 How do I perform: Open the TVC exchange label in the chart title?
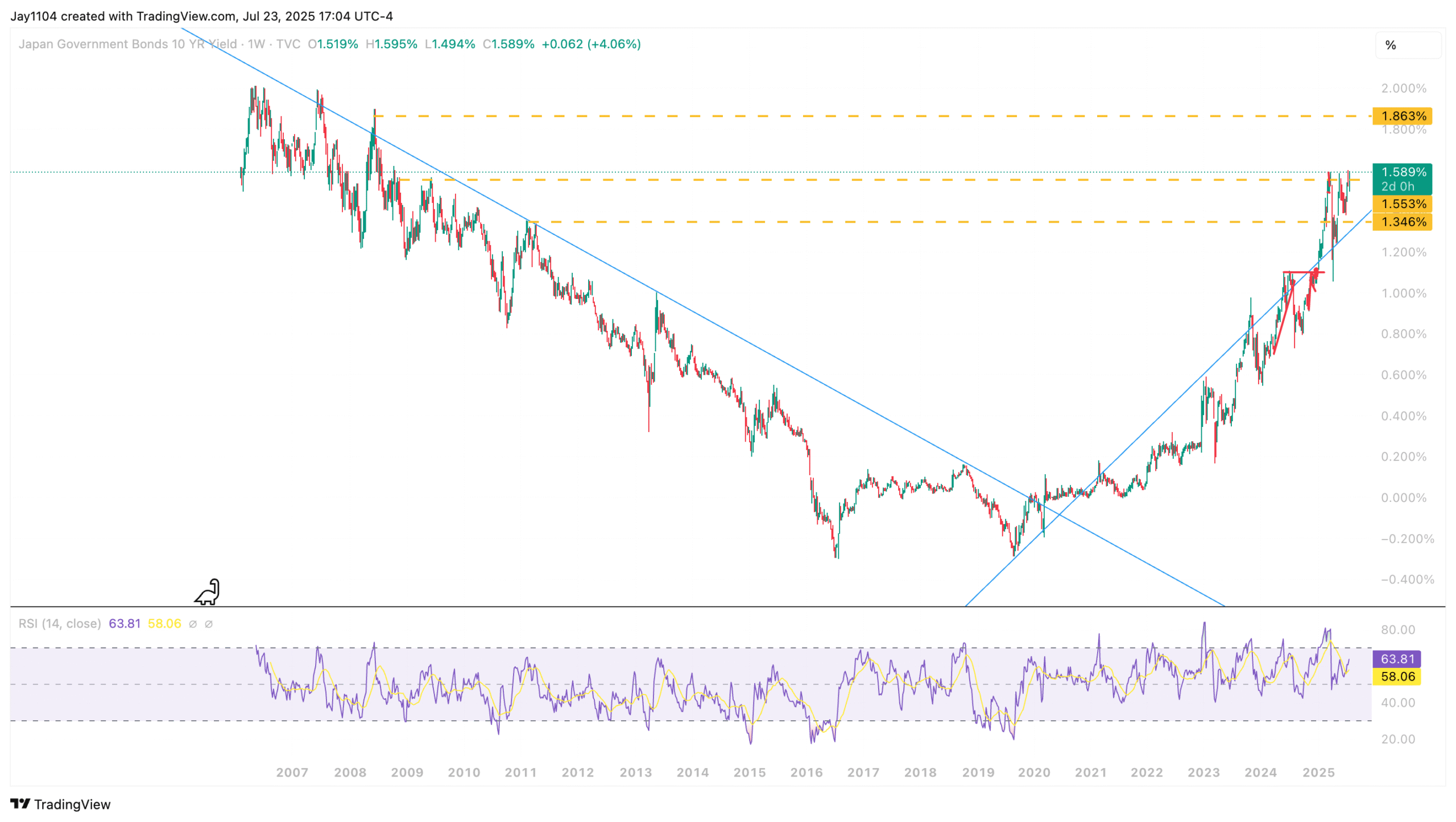coord(289,44)
